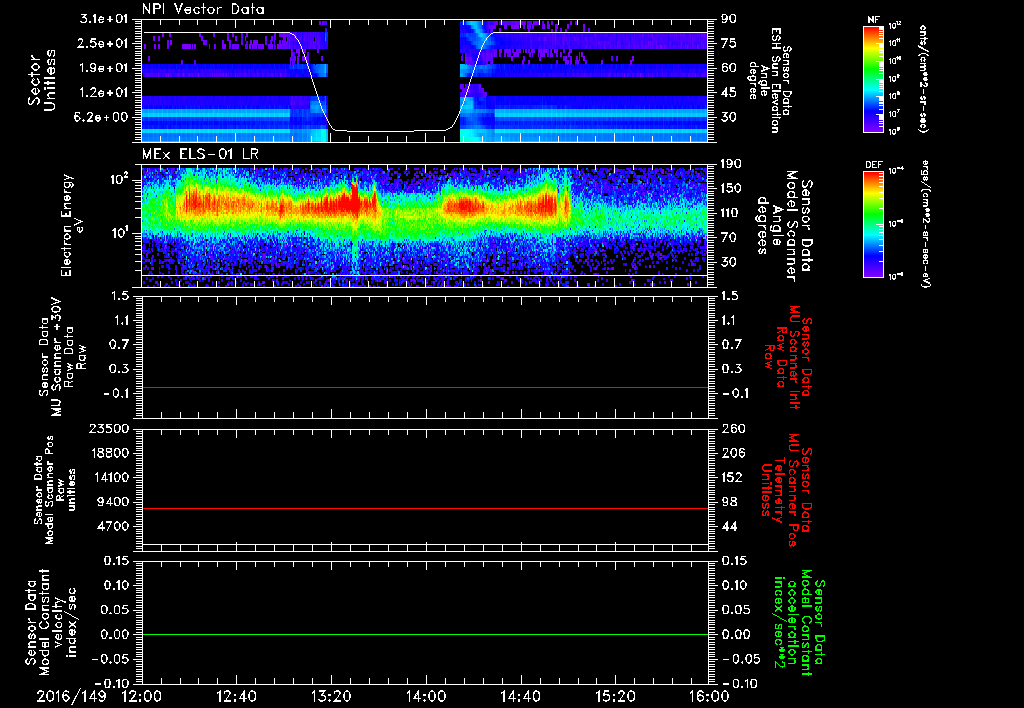
Task: Click the "1.2e+01" sector tick label
Action: tap(103, 93)
